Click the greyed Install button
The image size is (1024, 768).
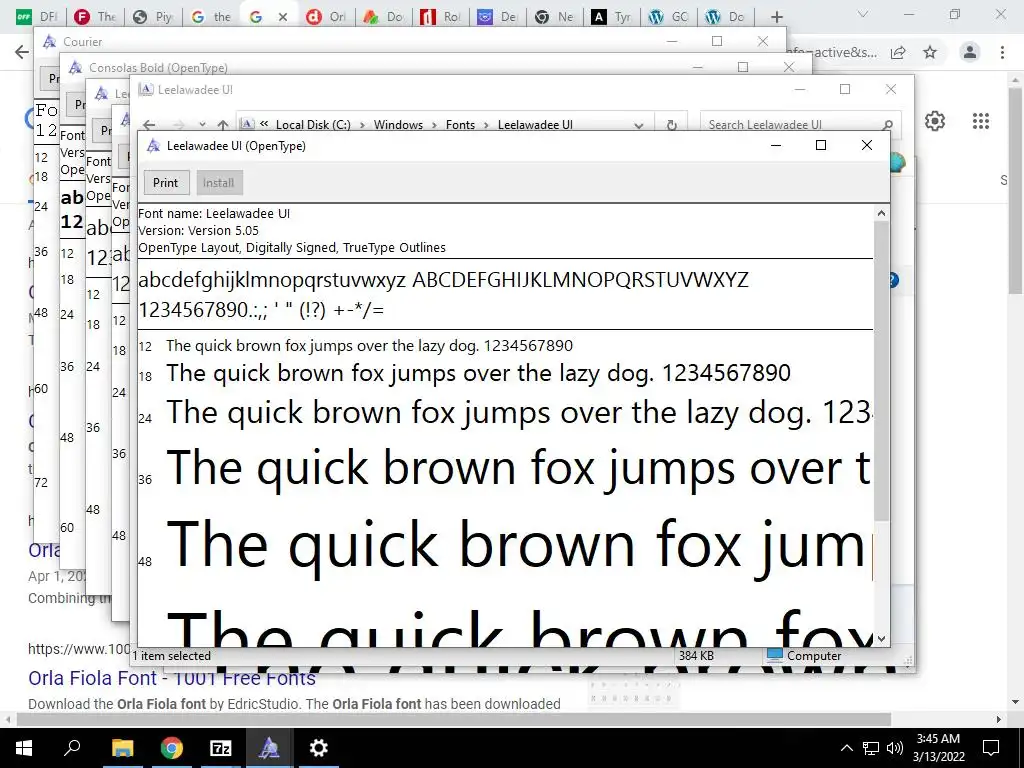pos(218,183)
